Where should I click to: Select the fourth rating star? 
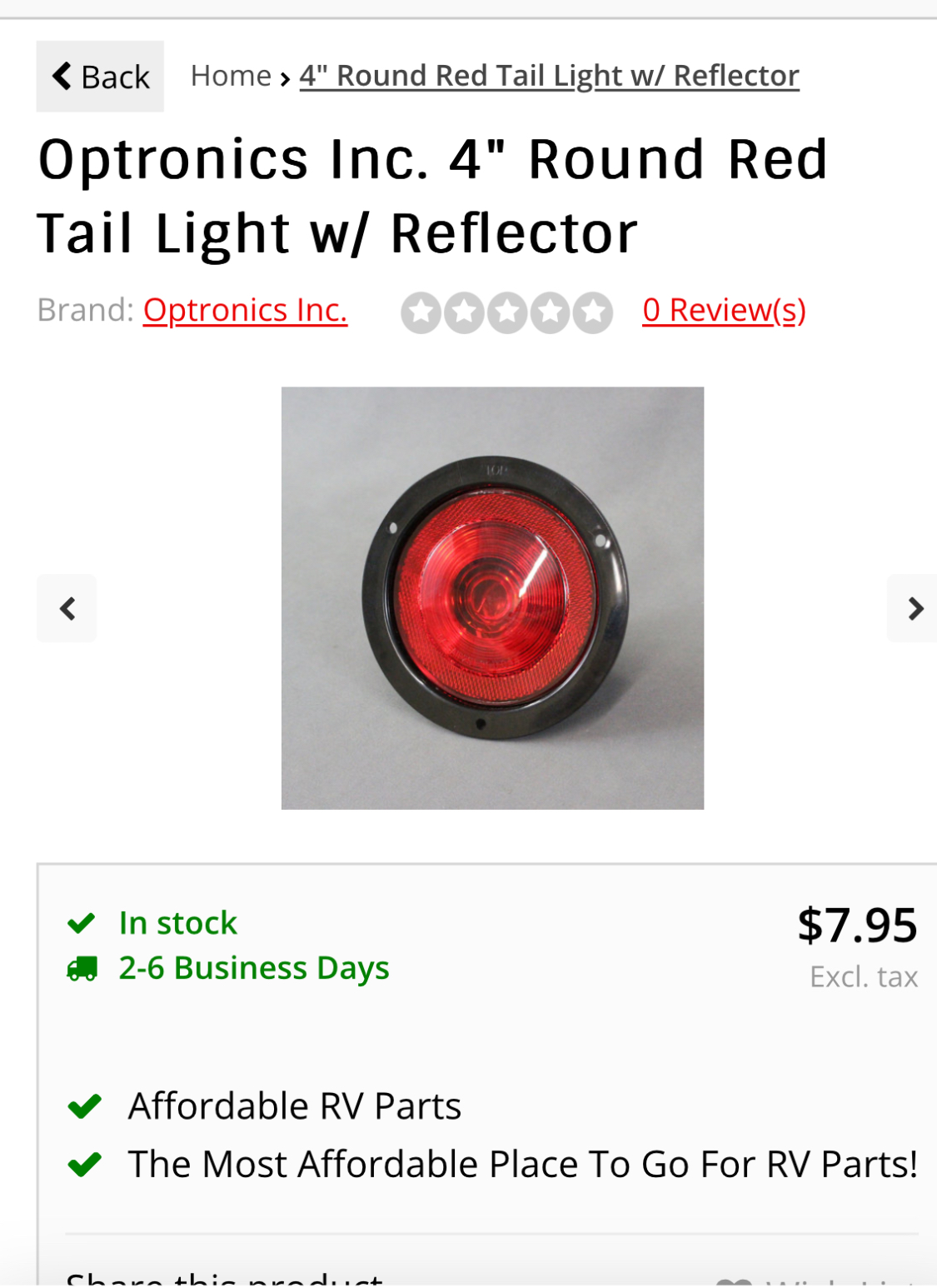click(550, 313)
